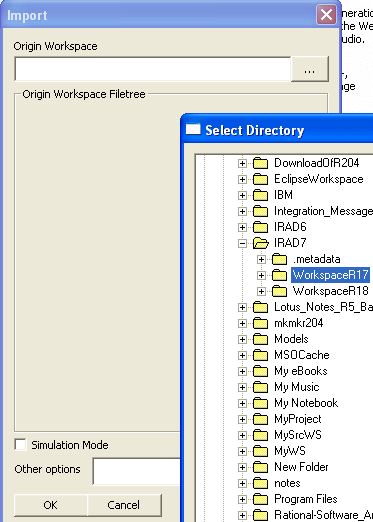373x522 pixels.
Task: Click the MyProject folder icon
Action: 260,419
